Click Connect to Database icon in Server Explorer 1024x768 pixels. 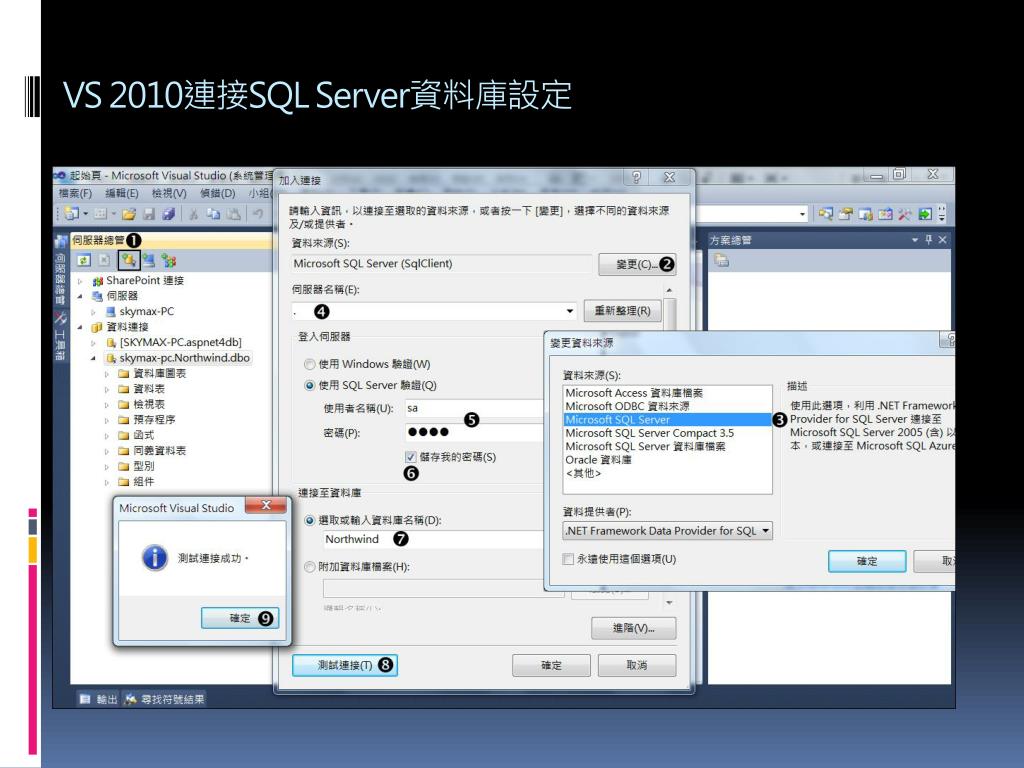coord(129,261)
